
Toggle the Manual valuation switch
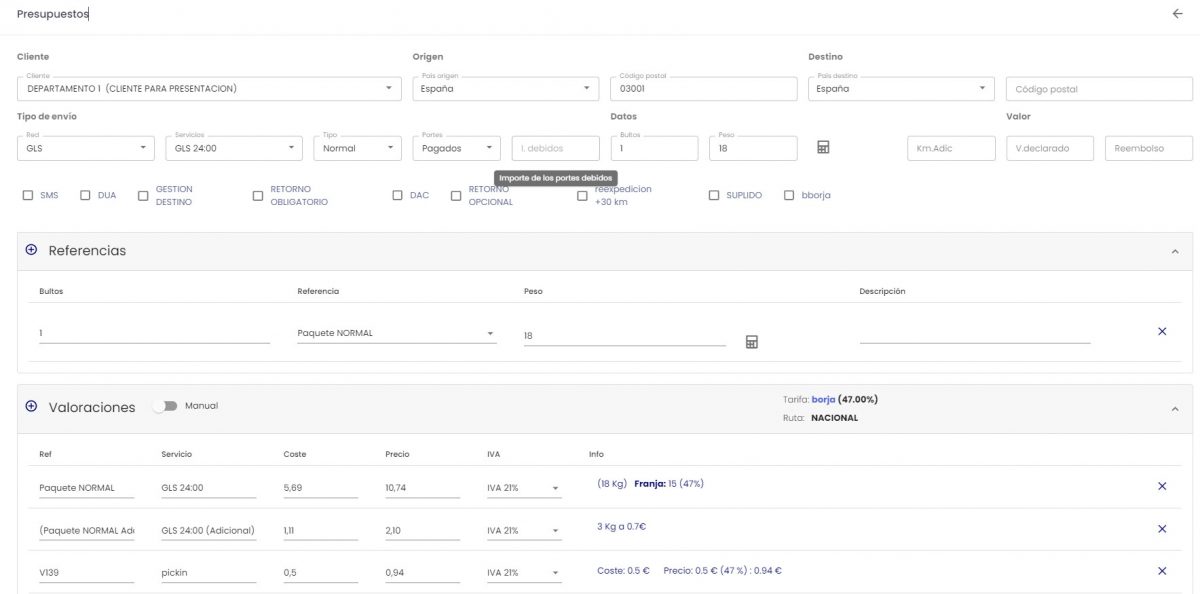click(x=165, y=406)
